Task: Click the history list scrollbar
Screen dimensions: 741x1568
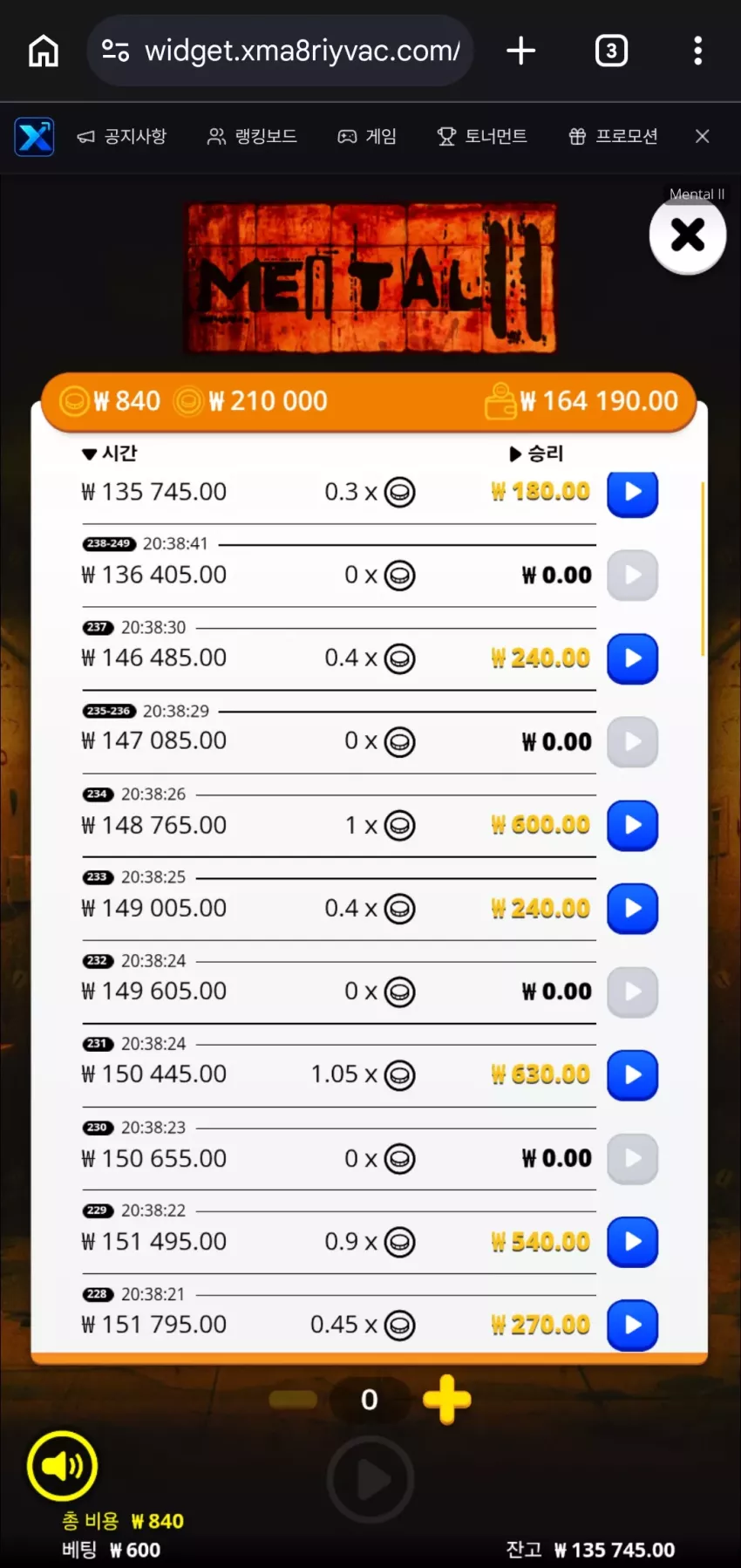Action: (x=703, y=568)
